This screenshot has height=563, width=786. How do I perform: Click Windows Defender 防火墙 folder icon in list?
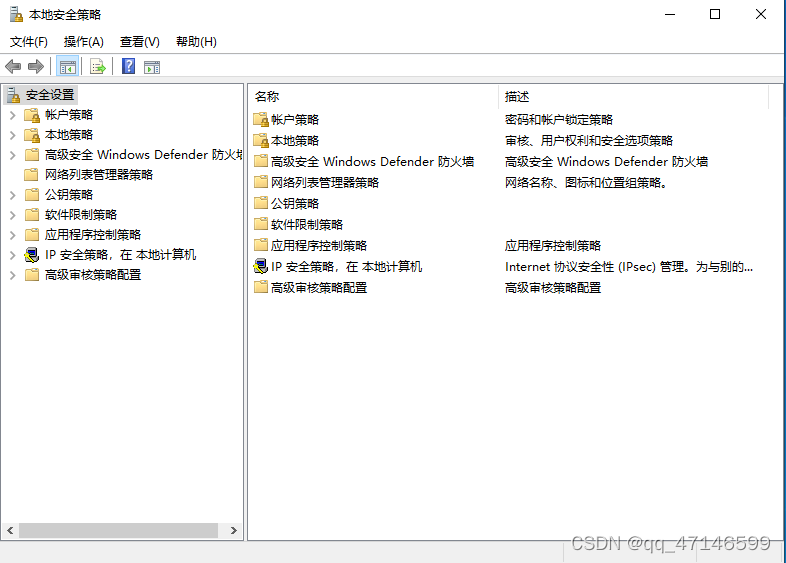coord(261,161)
